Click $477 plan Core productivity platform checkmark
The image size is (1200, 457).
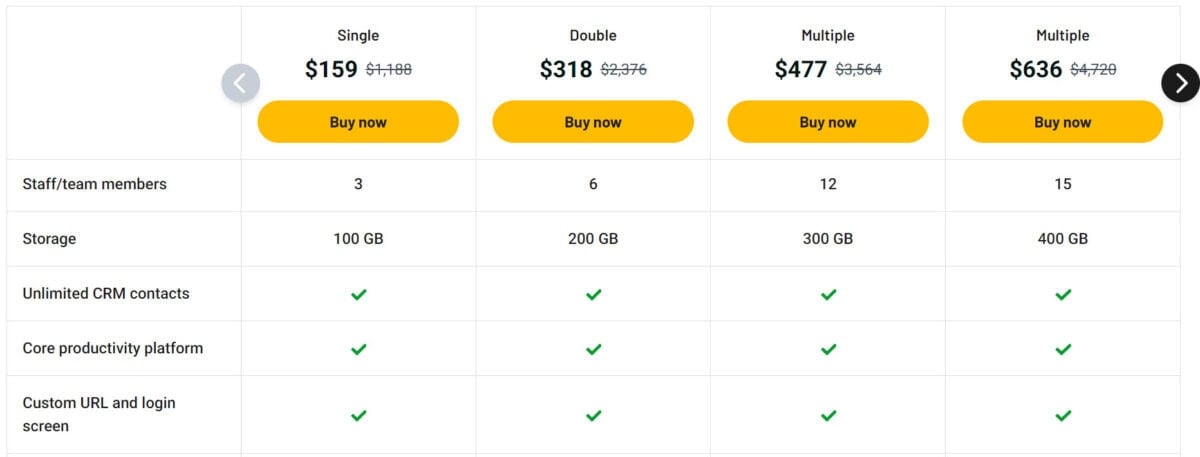tap(828, 349)
